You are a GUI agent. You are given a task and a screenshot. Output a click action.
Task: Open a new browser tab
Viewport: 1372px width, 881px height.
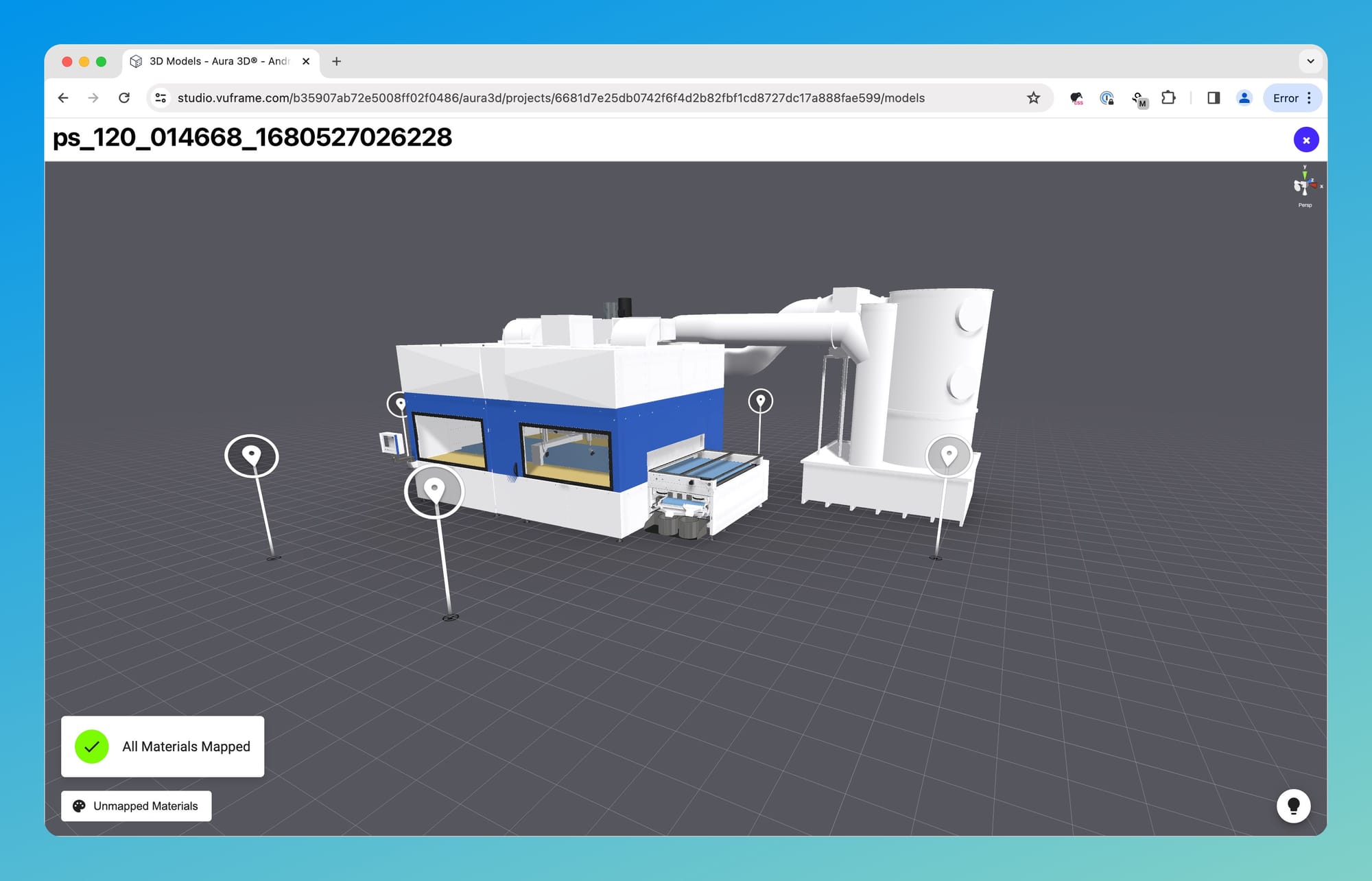point(336,61)
